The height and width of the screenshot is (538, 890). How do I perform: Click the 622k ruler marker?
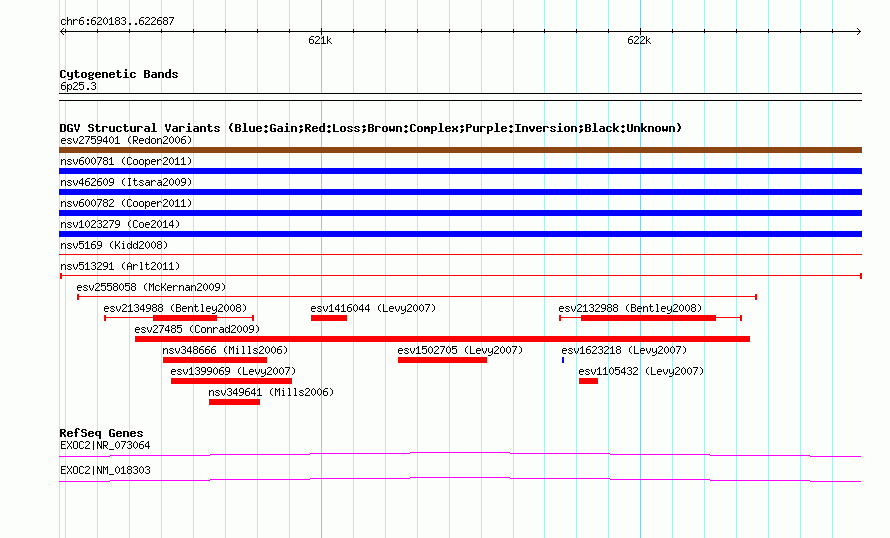click(x=639, y=40)
